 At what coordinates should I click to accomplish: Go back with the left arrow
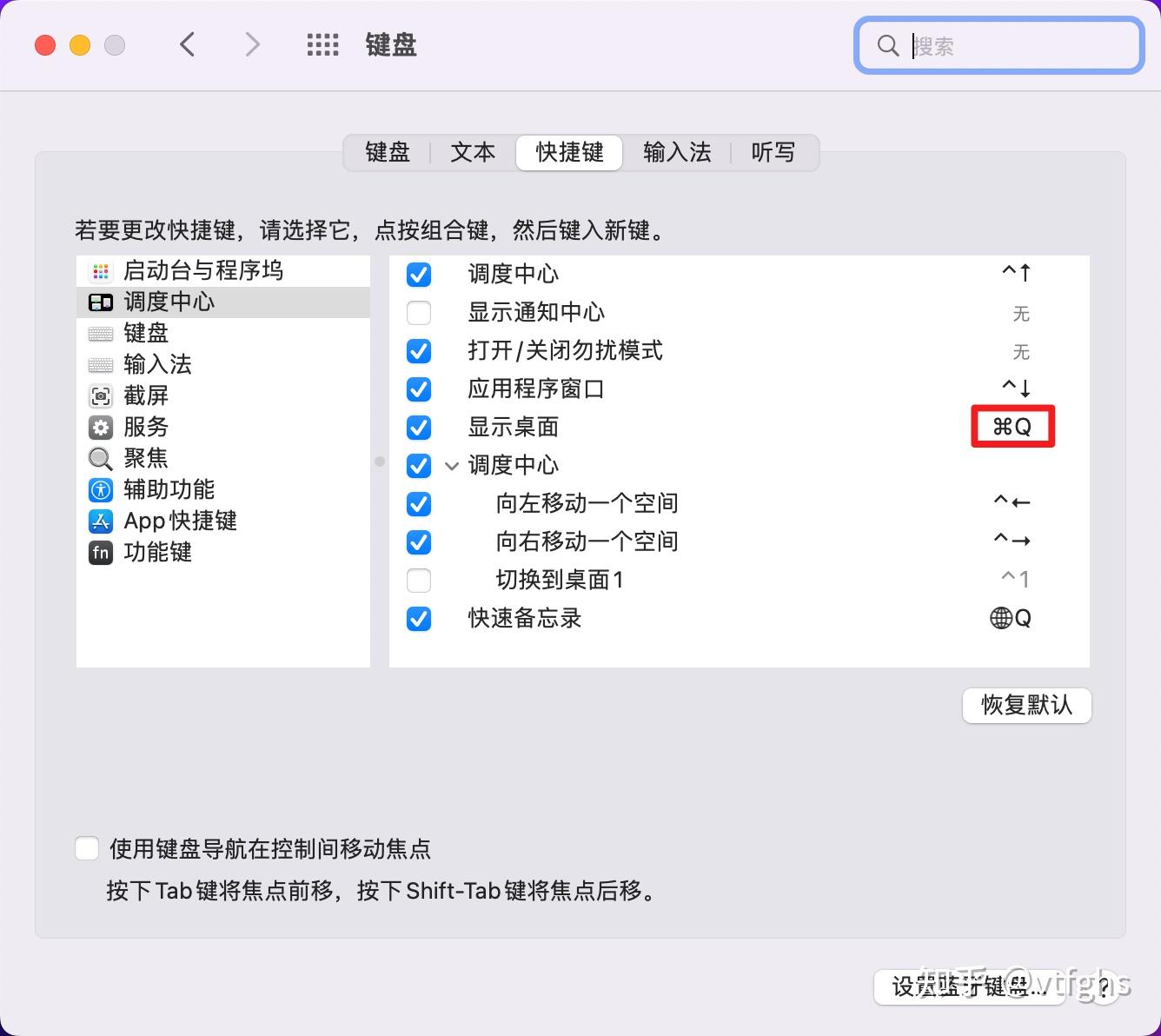pyautogui.click(x=187, y=44)
